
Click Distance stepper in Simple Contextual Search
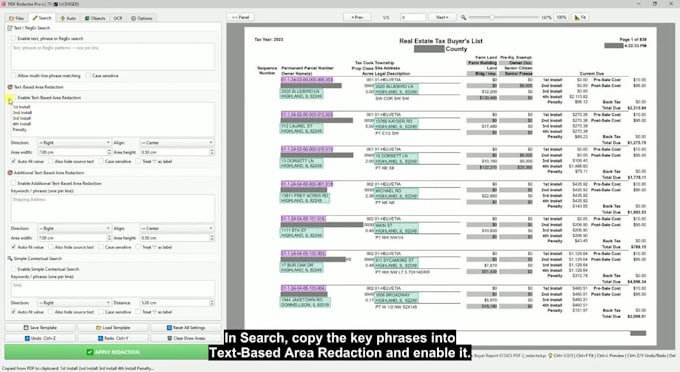pos(212,303)
